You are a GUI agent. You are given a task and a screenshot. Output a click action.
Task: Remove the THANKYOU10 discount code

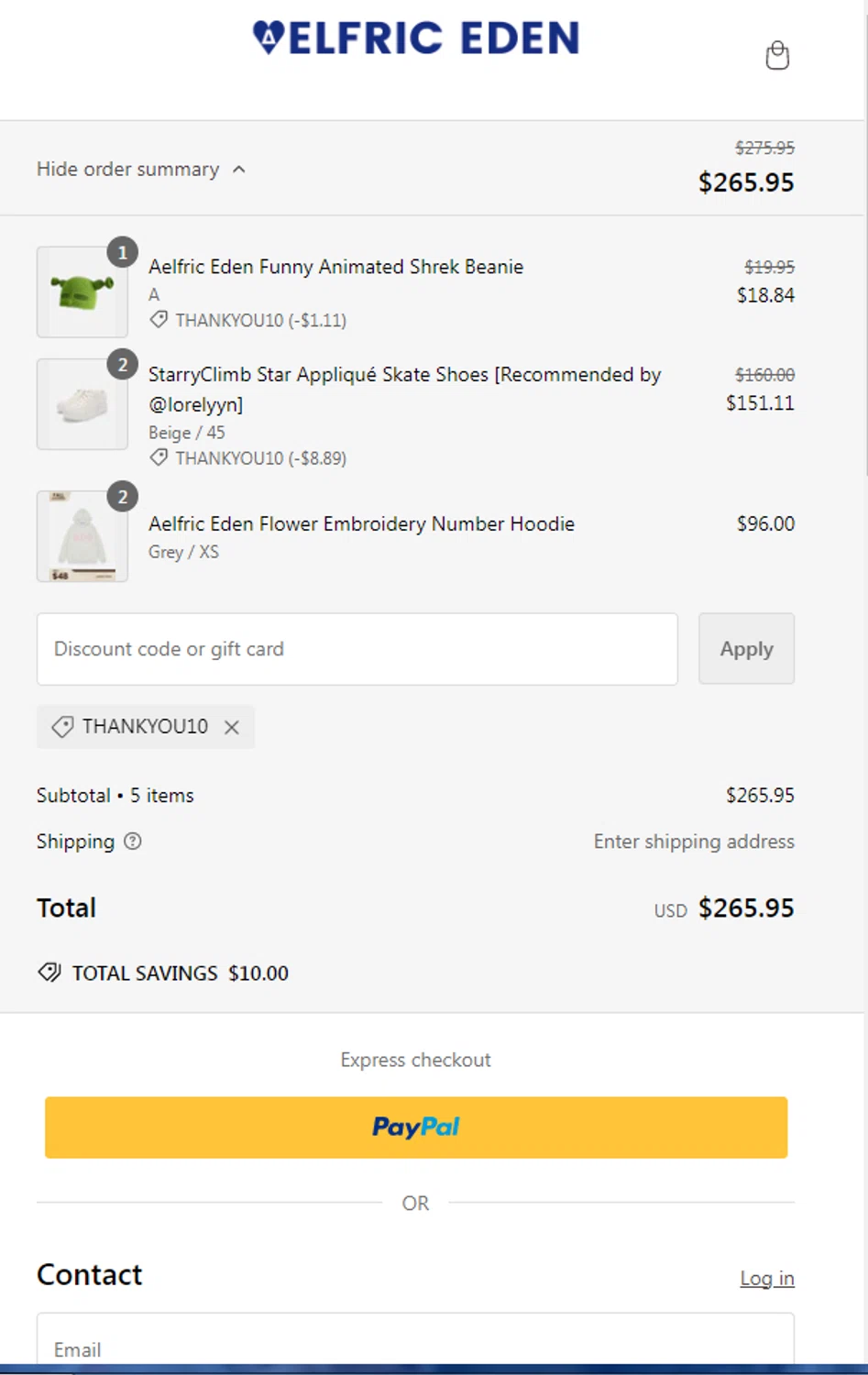232,727
